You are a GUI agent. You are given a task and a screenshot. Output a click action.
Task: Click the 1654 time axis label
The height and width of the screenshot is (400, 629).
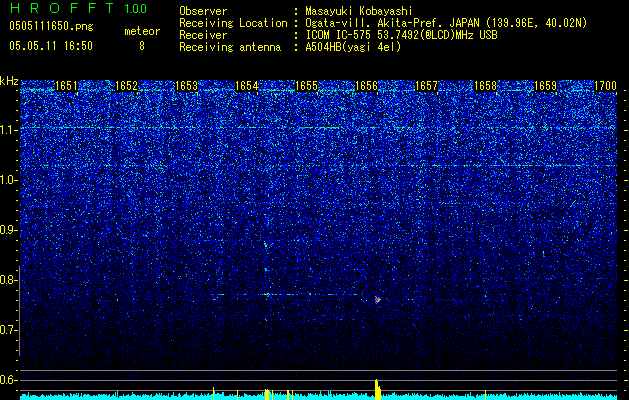point(246,86)
